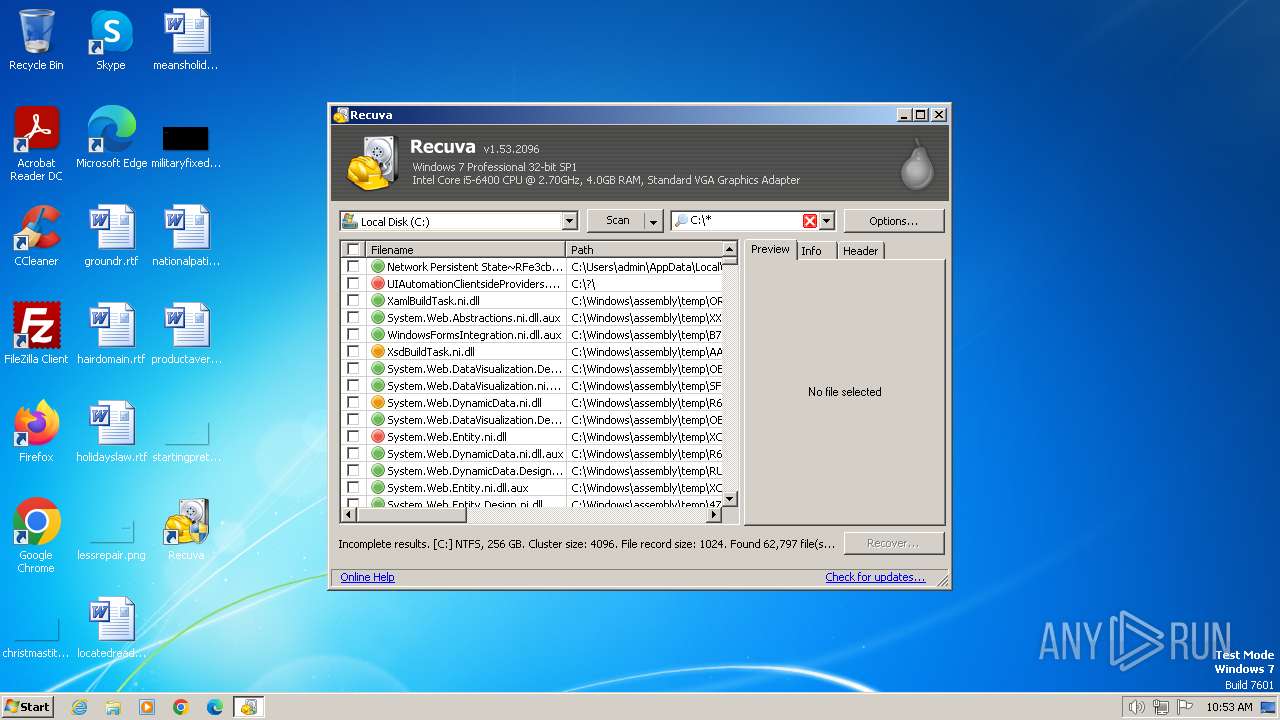This screenshot has width=1280, height=720.
Task: Click the Piriform pear logo in Recuva header
Action: (916, 165)
